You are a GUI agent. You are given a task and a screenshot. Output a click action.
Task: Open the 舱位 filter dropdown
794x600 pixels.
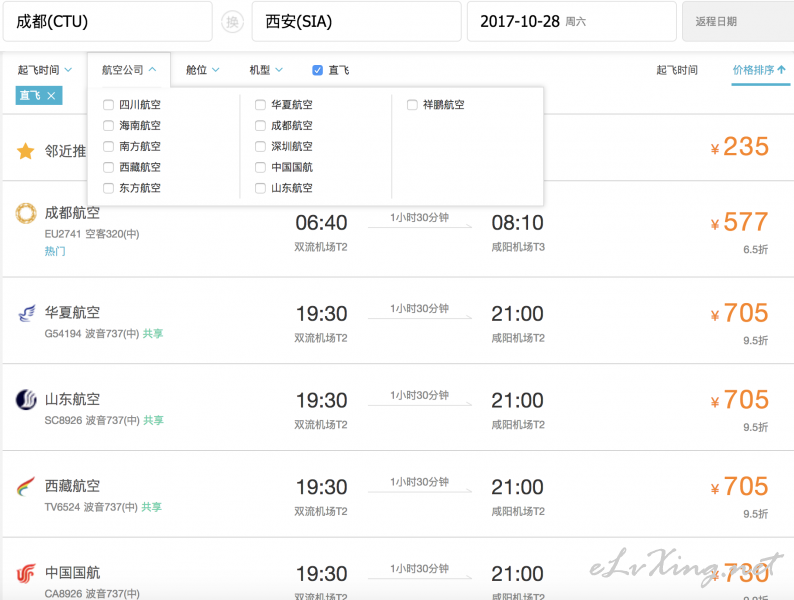pyautogui.click(x=203, y=70)
